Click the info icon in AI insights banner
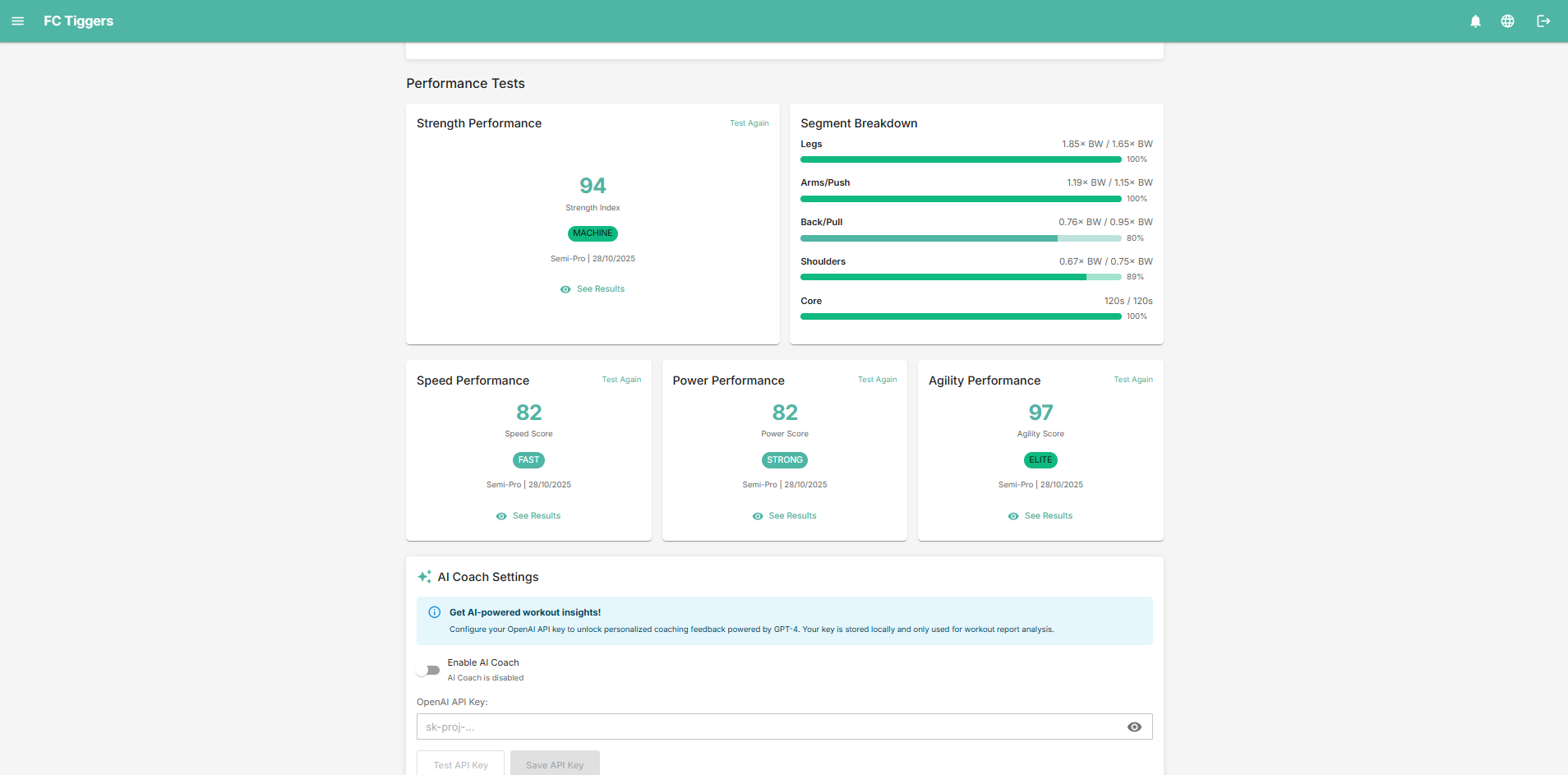 coord(435,612)
